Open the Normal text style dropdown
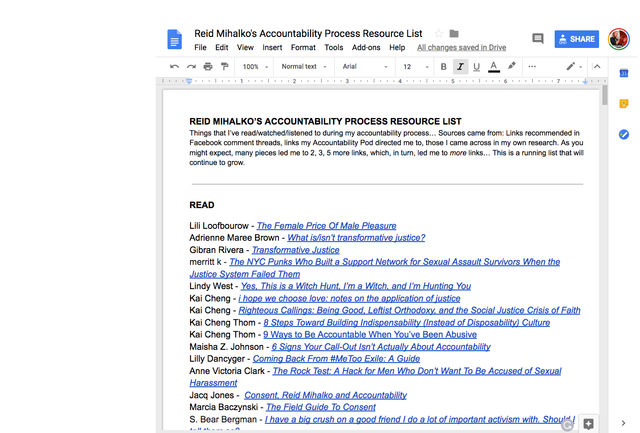 tap(304, 67)
